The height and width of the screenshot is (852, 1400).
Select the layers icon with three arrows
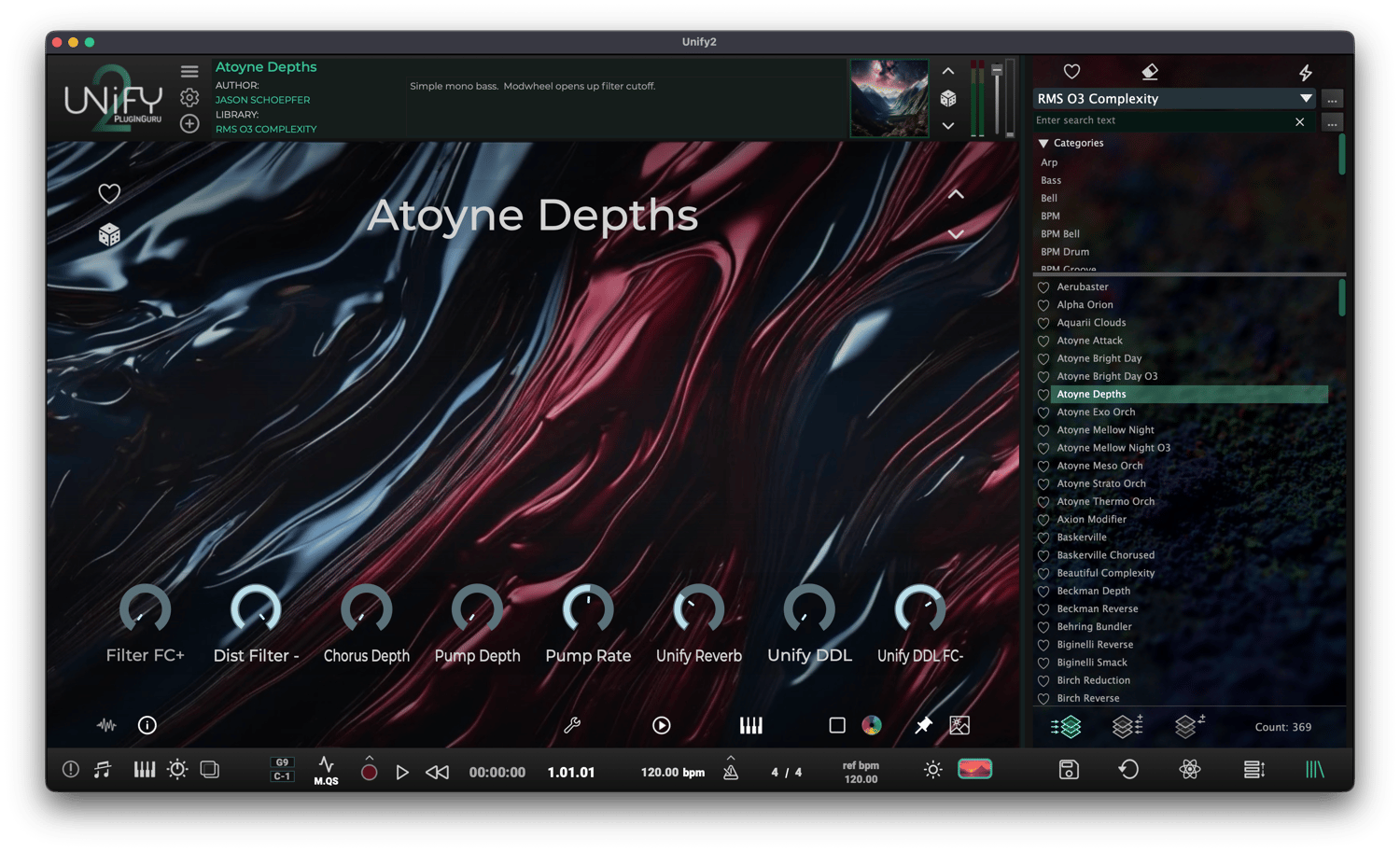[x=1127, y=726]
